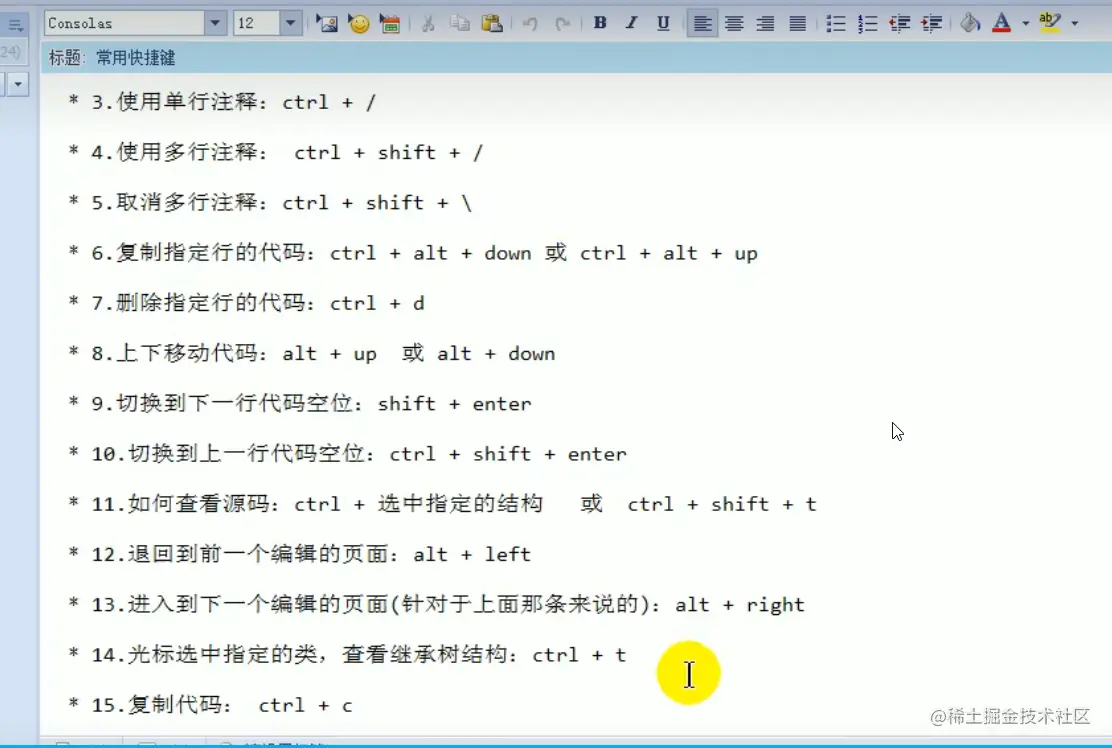Click the undo arrow icon

[530, 23]
